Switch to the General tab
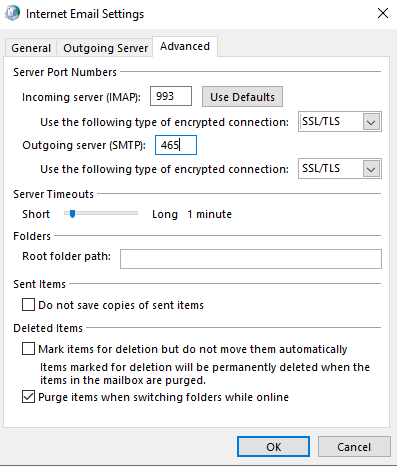This screenshot has width=397, height=466. click(31, 48)
